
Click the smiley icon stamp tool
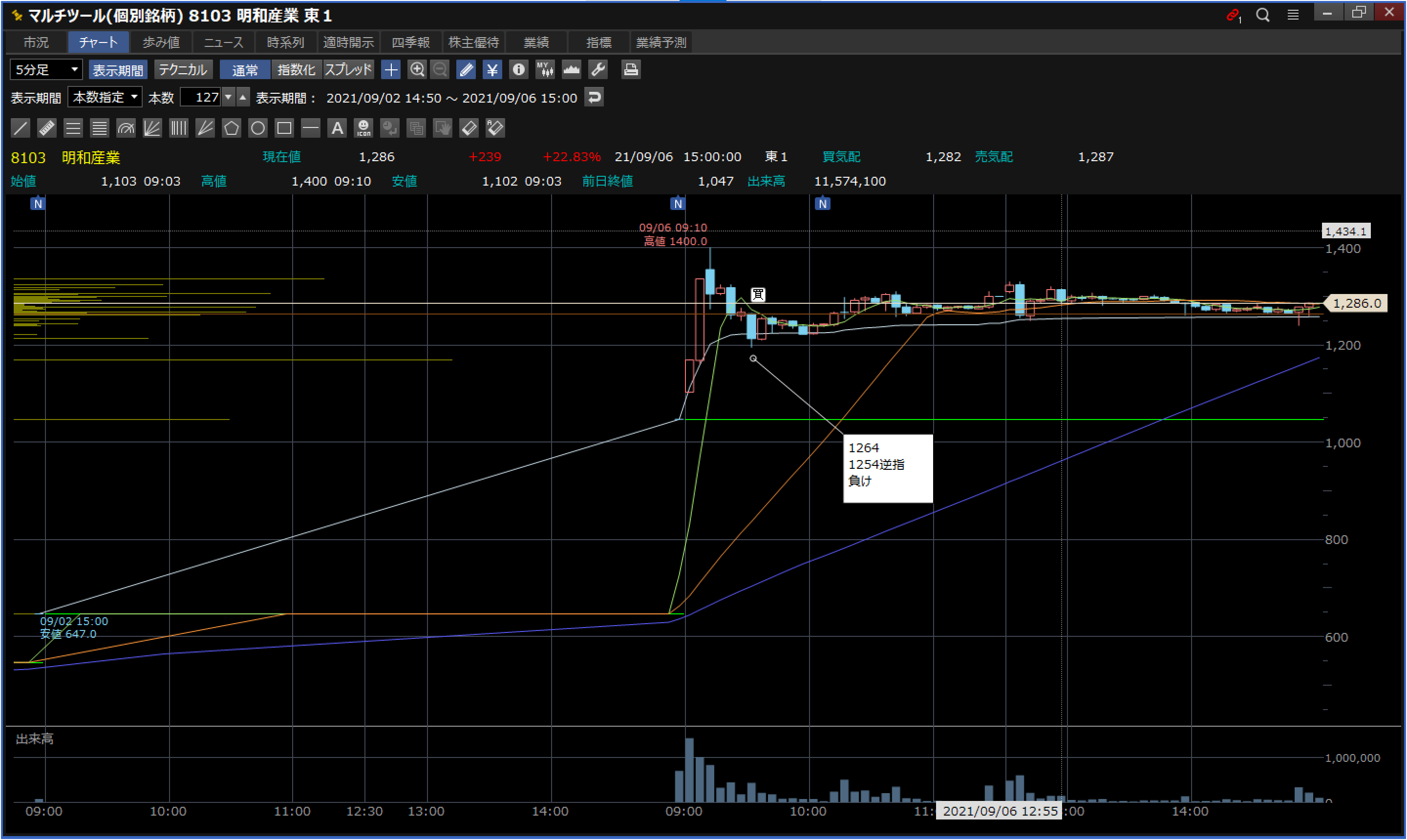(x=363, y=128)
